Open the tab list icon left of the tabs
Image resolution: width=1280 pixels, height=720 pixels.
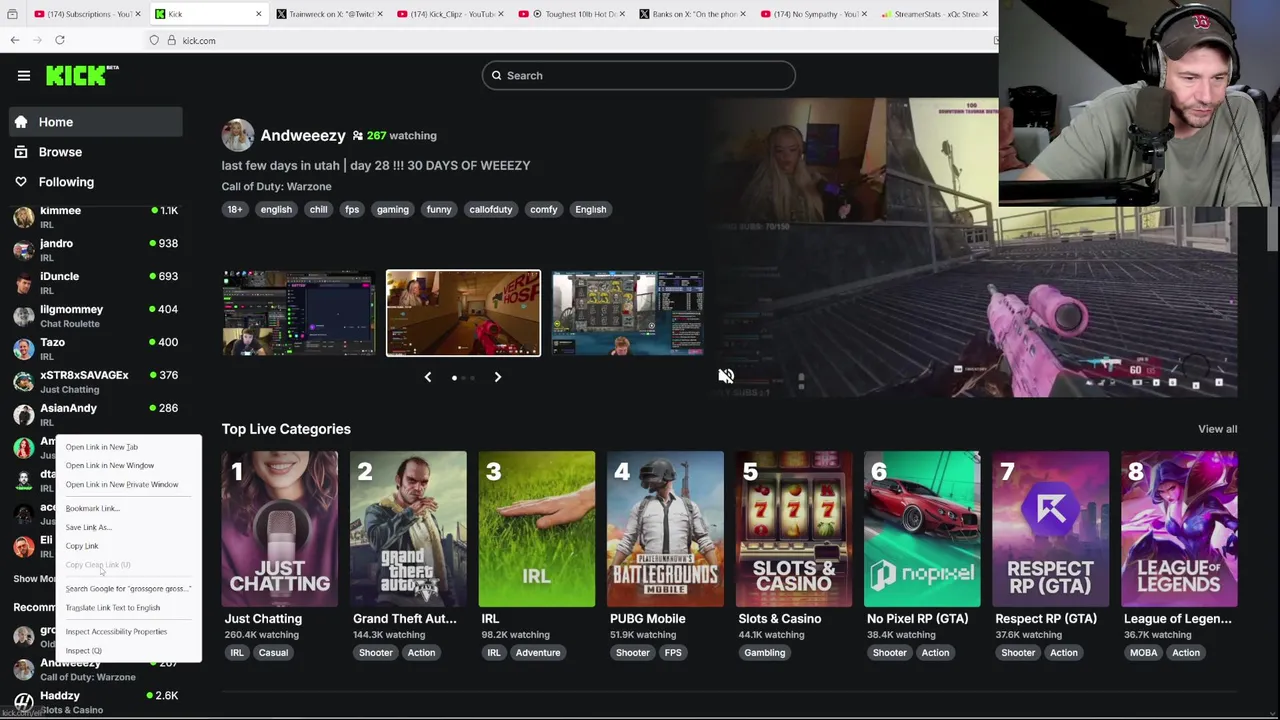point(13,14)
